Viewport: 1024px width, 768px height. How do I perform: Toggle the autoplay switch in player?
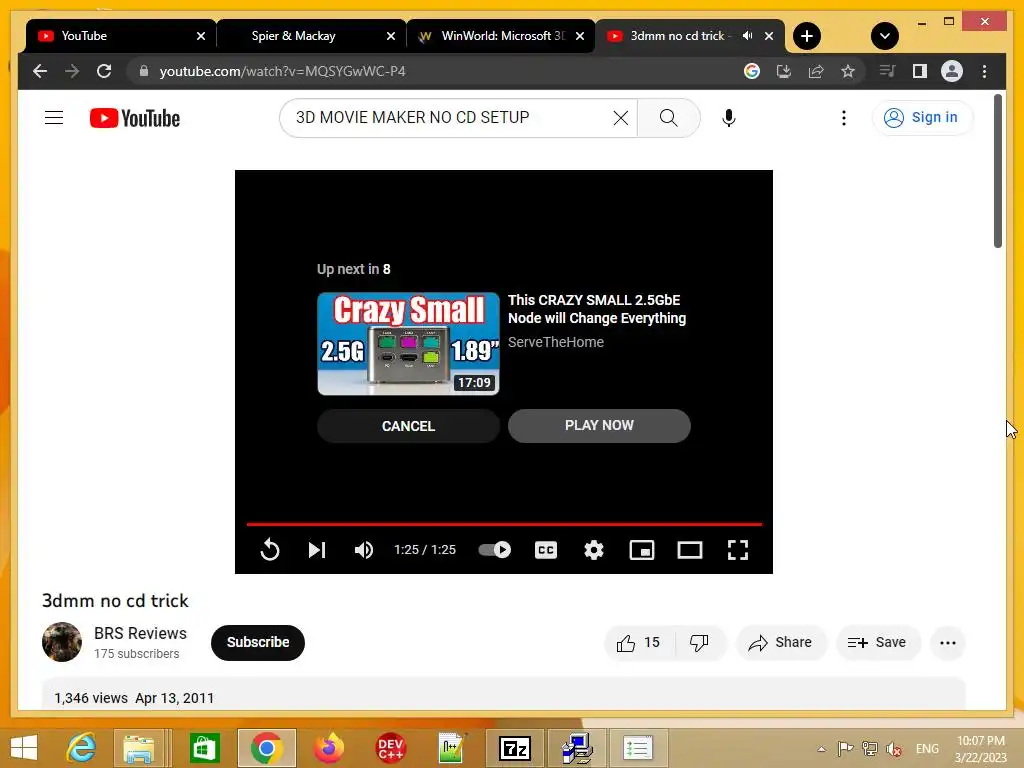click(494, 550)
